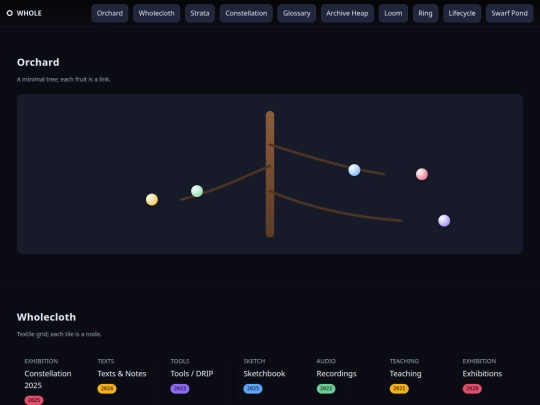The height and width of the screenshot is (405, 540).
Task: Click 'A minimal tree; each fruit is a link.'
Action: (64, 79)
